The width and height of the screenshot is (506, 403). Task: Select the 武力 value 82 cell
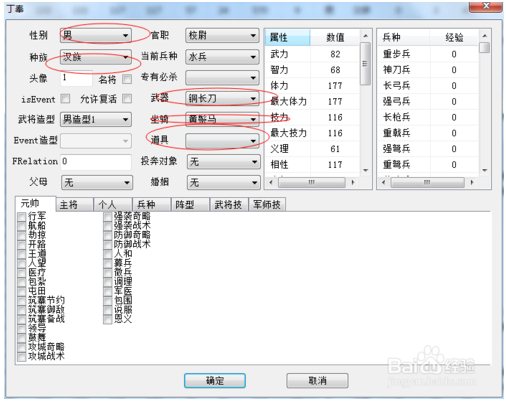point(335,54)
